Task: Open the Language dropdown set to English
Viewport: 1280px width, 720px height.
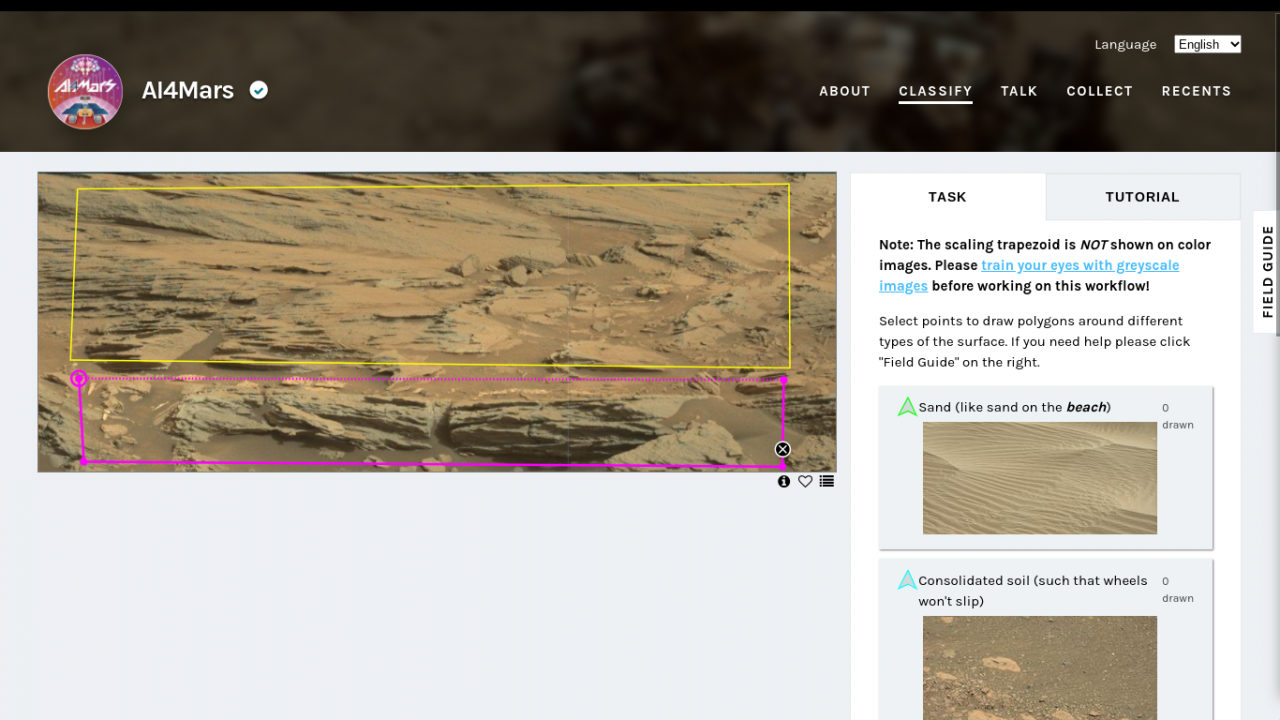Action: 1208,44
